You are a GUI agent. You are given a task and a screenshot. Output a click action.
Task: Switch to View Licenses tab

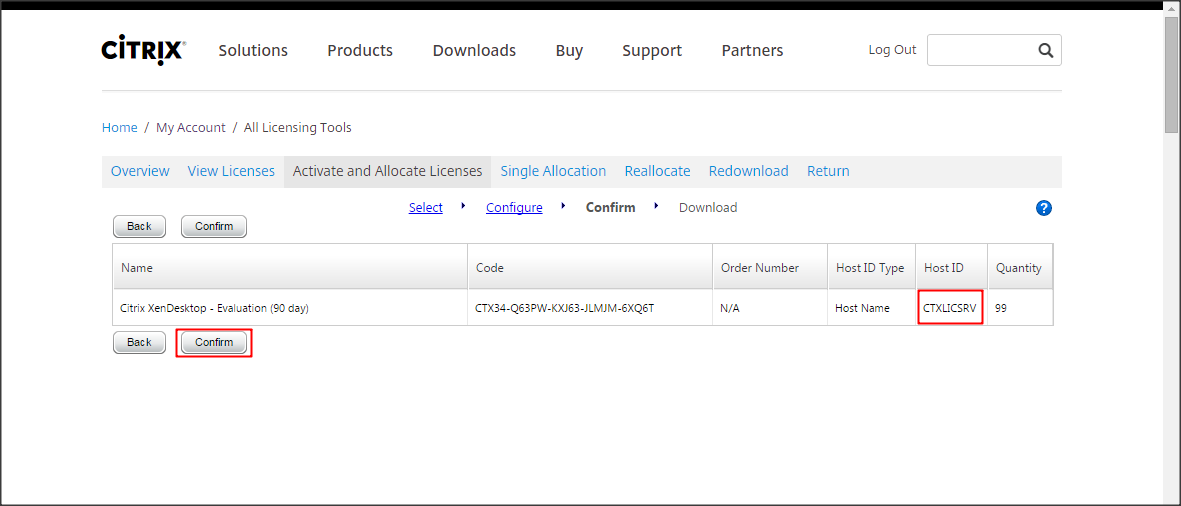coord(231,171)
